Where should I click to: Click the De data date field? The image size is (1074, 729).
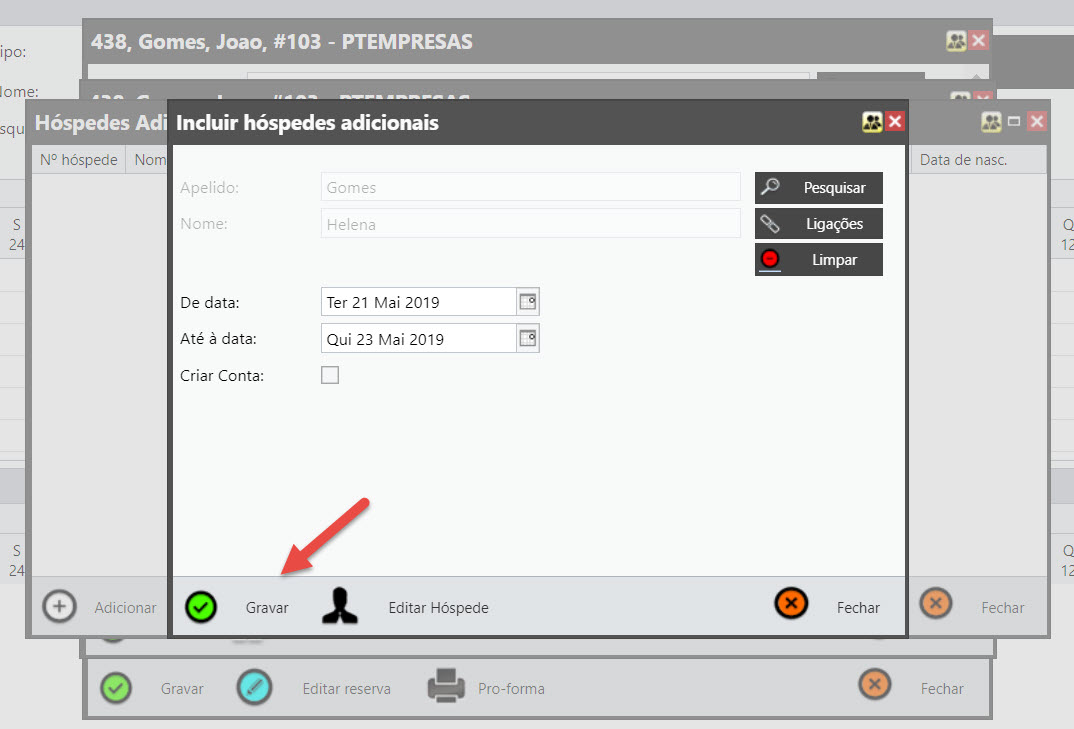tap(418, 302)
